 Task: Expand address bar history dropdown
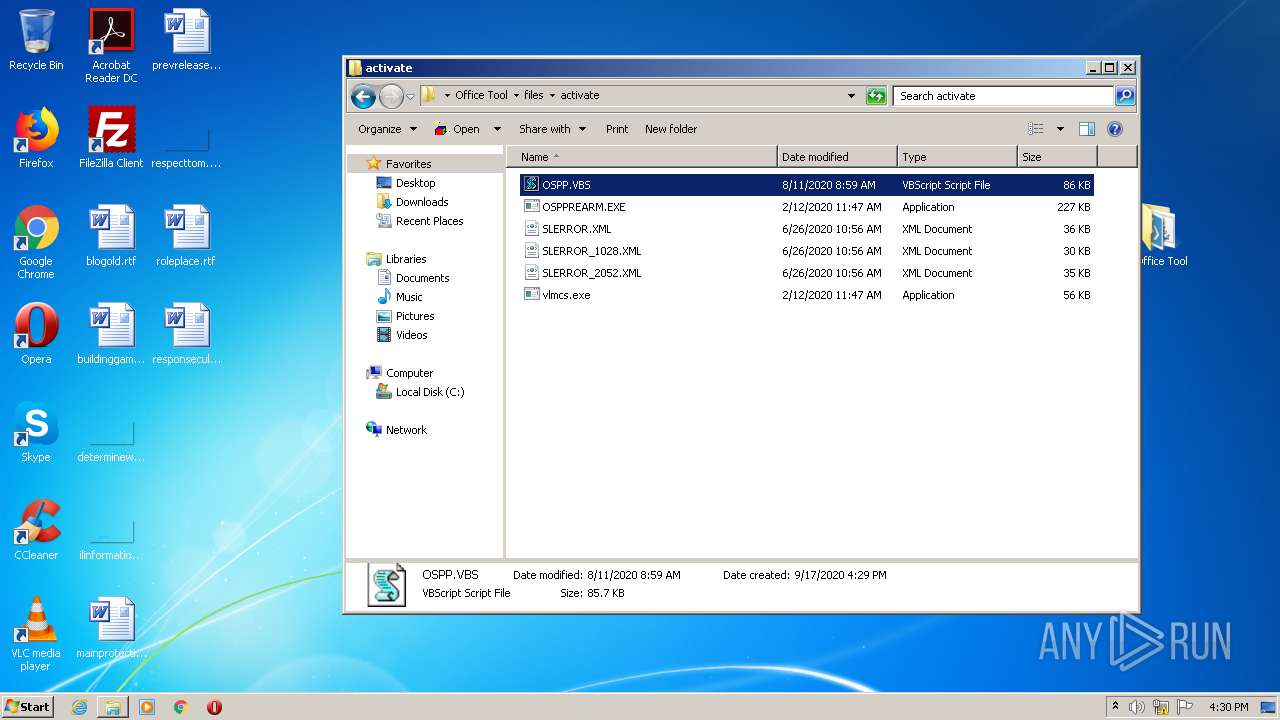point(851,96)
